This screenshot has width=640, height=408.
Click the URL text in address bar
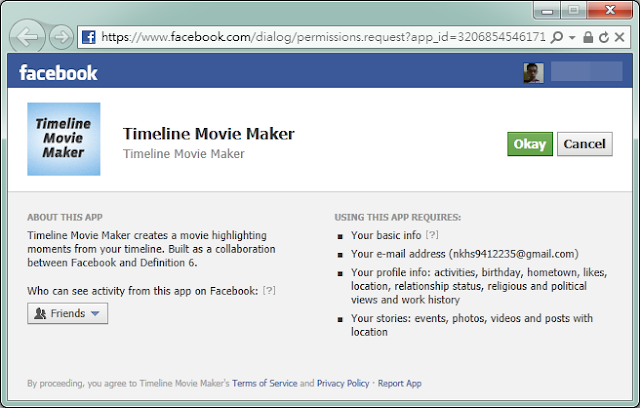point(323,37)
